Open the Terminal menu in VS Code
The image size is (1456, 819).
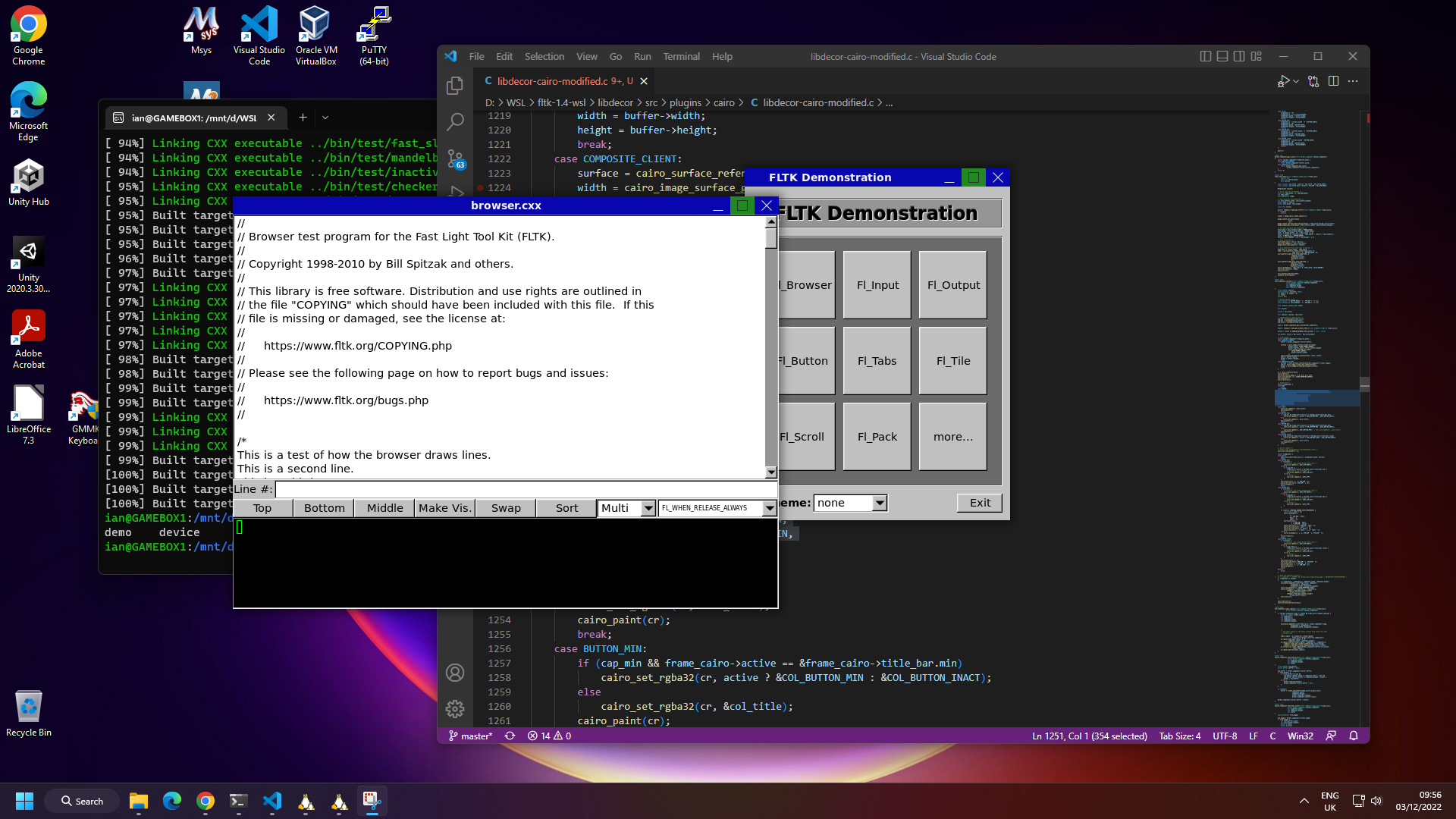pyautogui.click(x=681, y=56)
